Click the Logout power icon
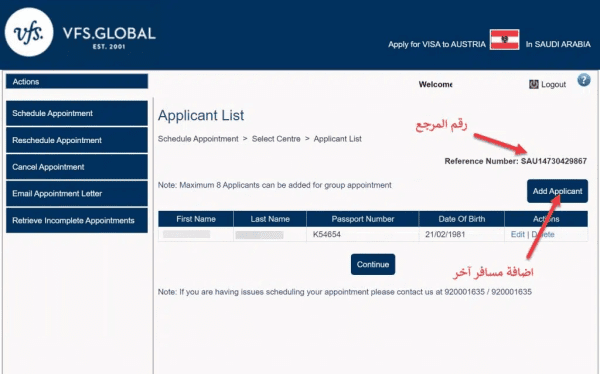Viewport: 600px width, 374px height. [x=533, y=84]
